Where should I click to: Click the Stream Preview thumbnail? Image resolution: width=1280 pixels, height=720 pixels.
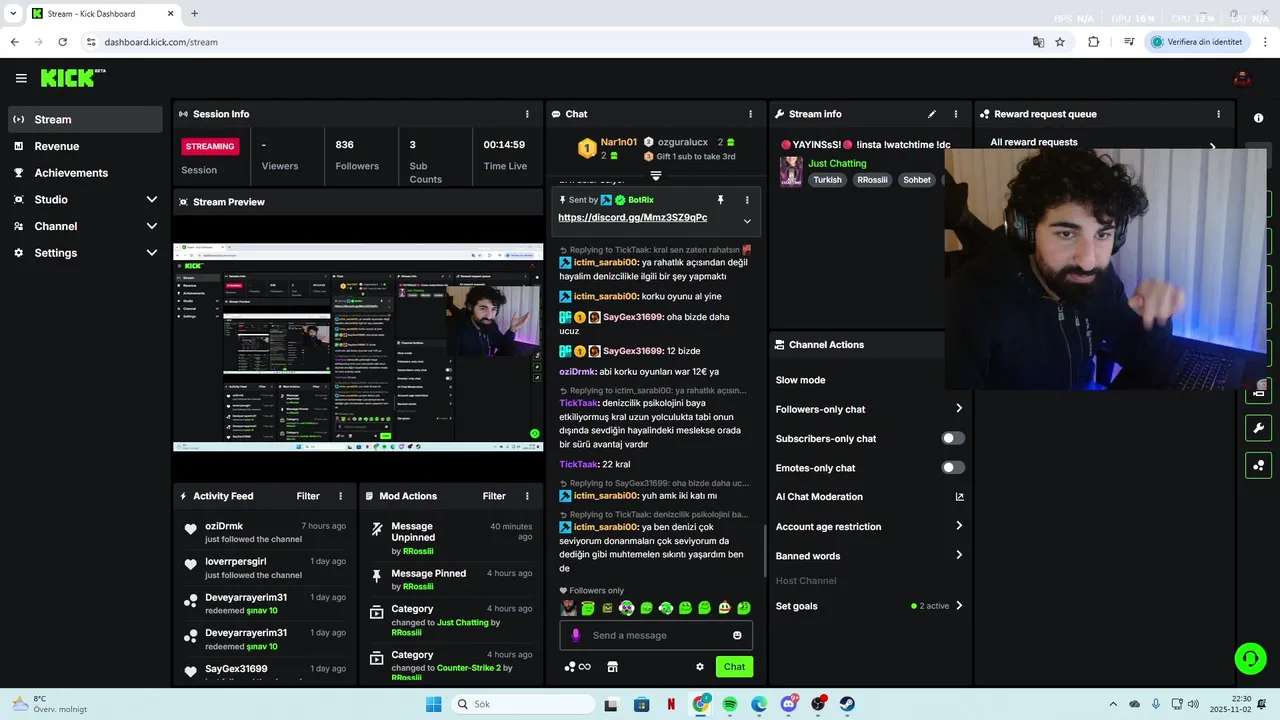[358, 347]
